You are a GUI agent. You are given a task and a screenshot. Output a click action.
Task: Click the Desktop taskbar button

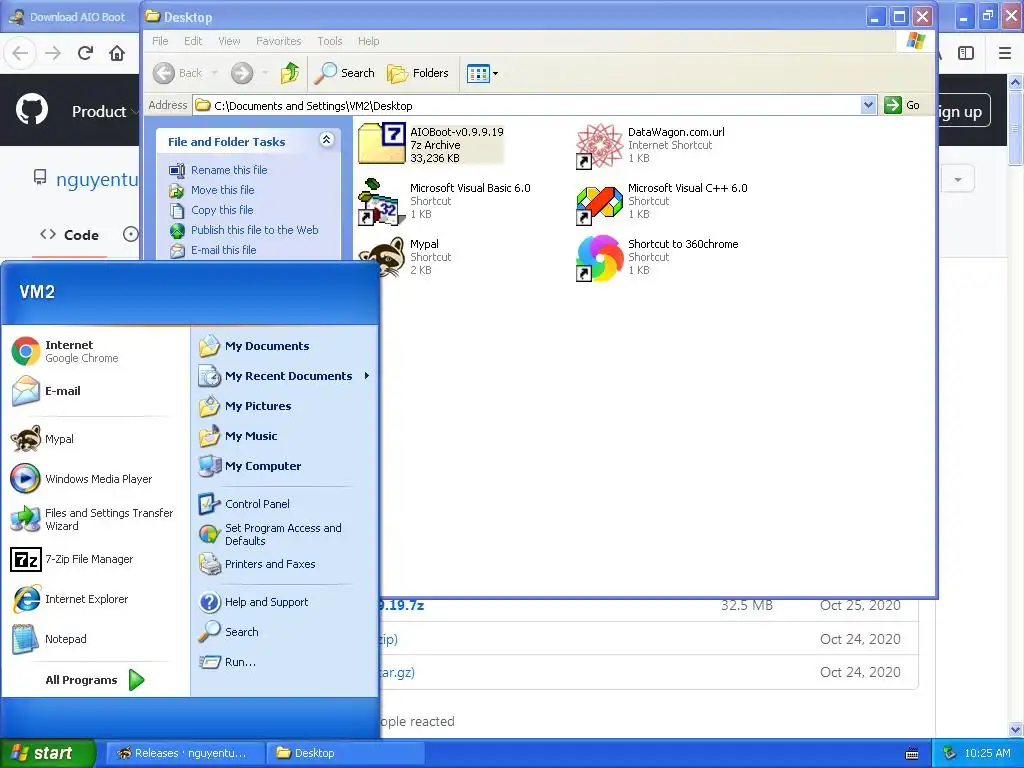(x=346, y=753)
